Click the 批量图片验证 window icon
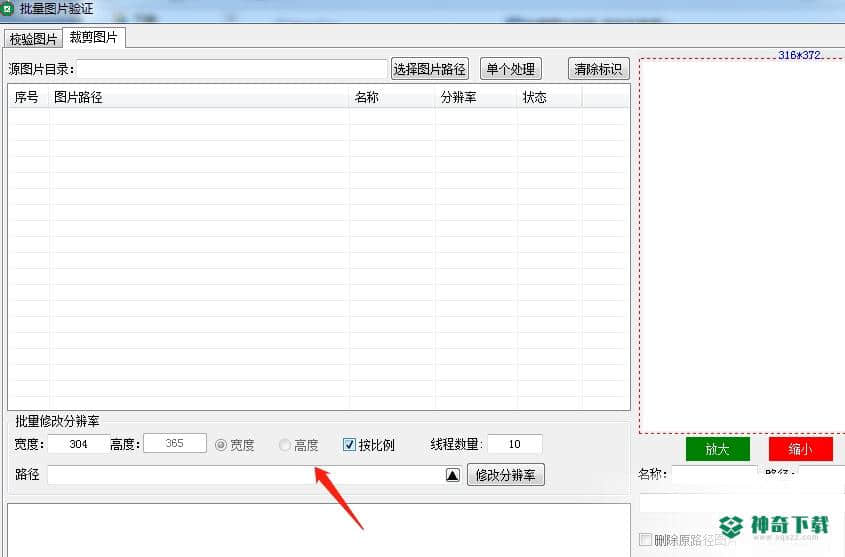This screenshot has height=557, width=845. pyautogui.click(x=7, y=9)
